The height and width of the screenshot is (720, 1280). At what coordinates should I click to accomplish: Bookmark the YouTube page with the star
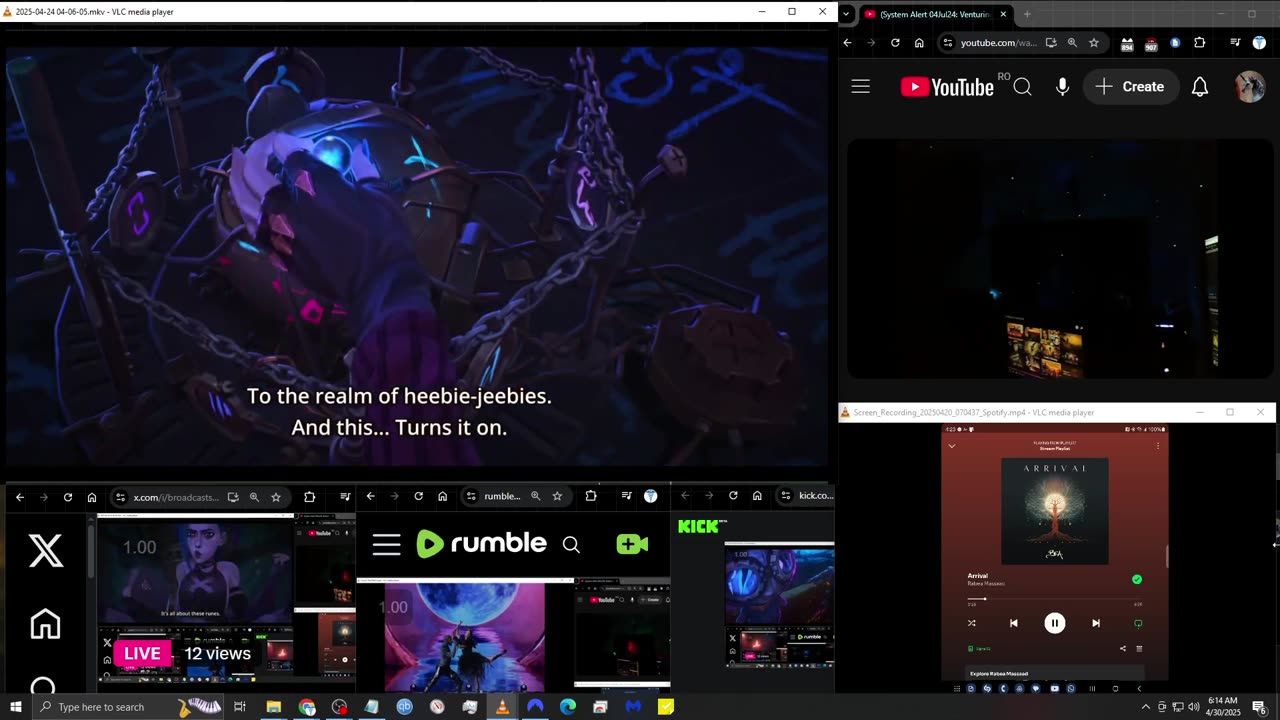1094,43
